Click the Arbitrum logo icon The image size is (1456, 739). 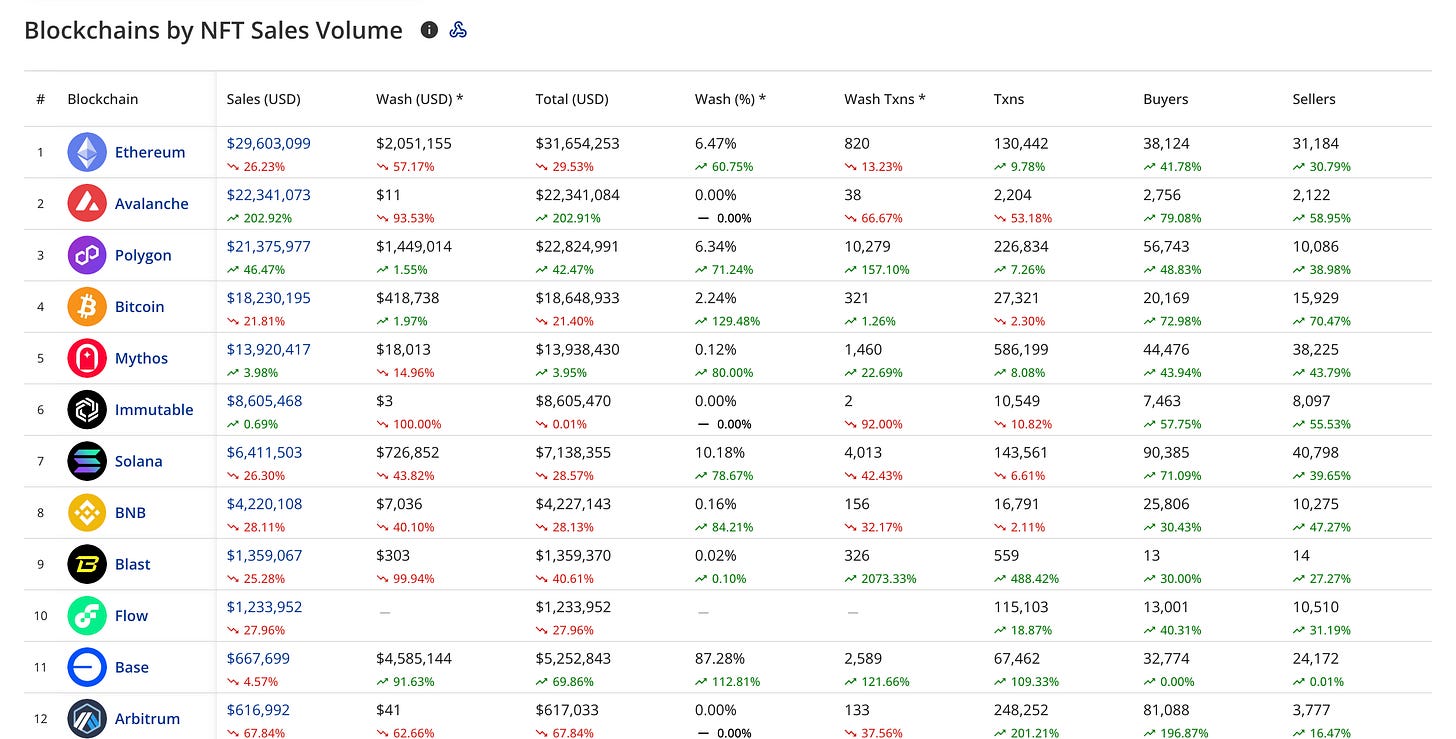[x=87, y=718]
